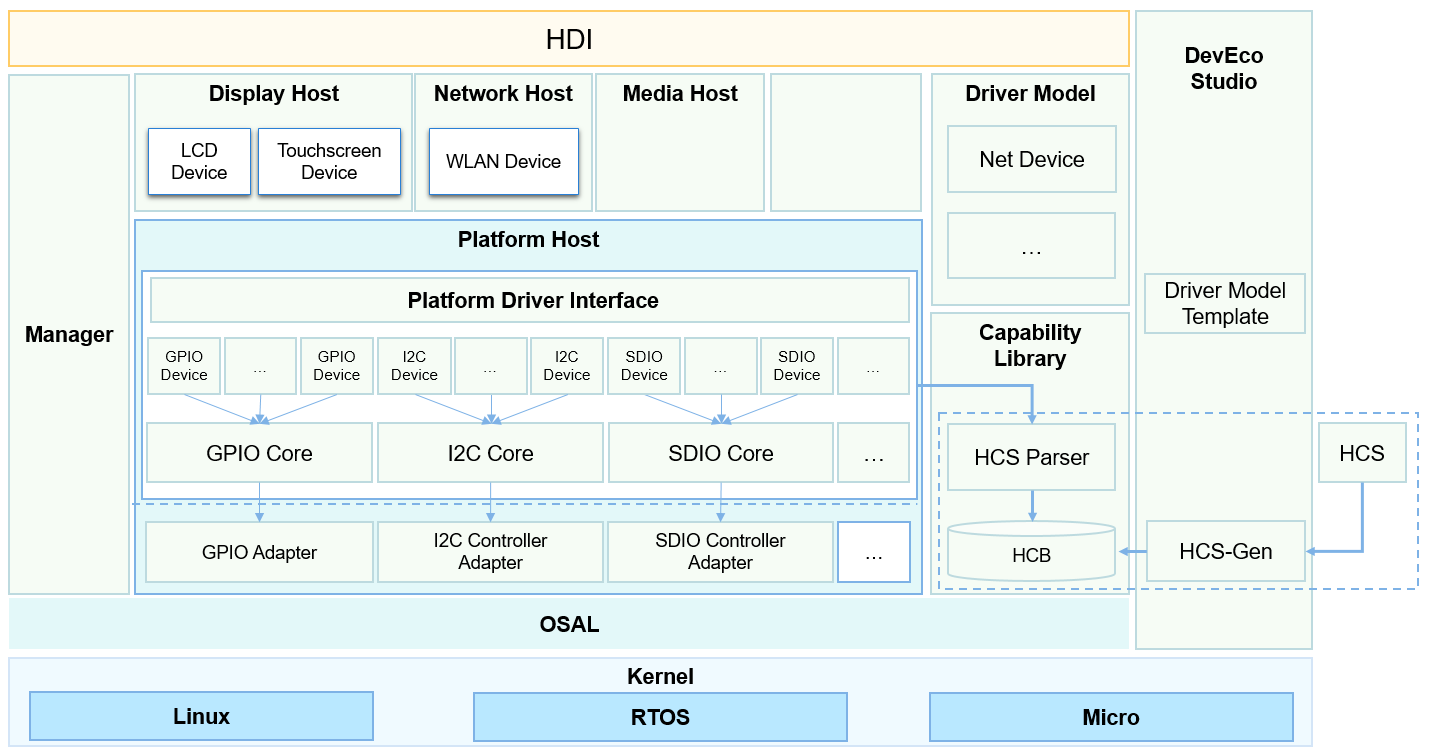Select the LCD Device box

coord(199,161)
